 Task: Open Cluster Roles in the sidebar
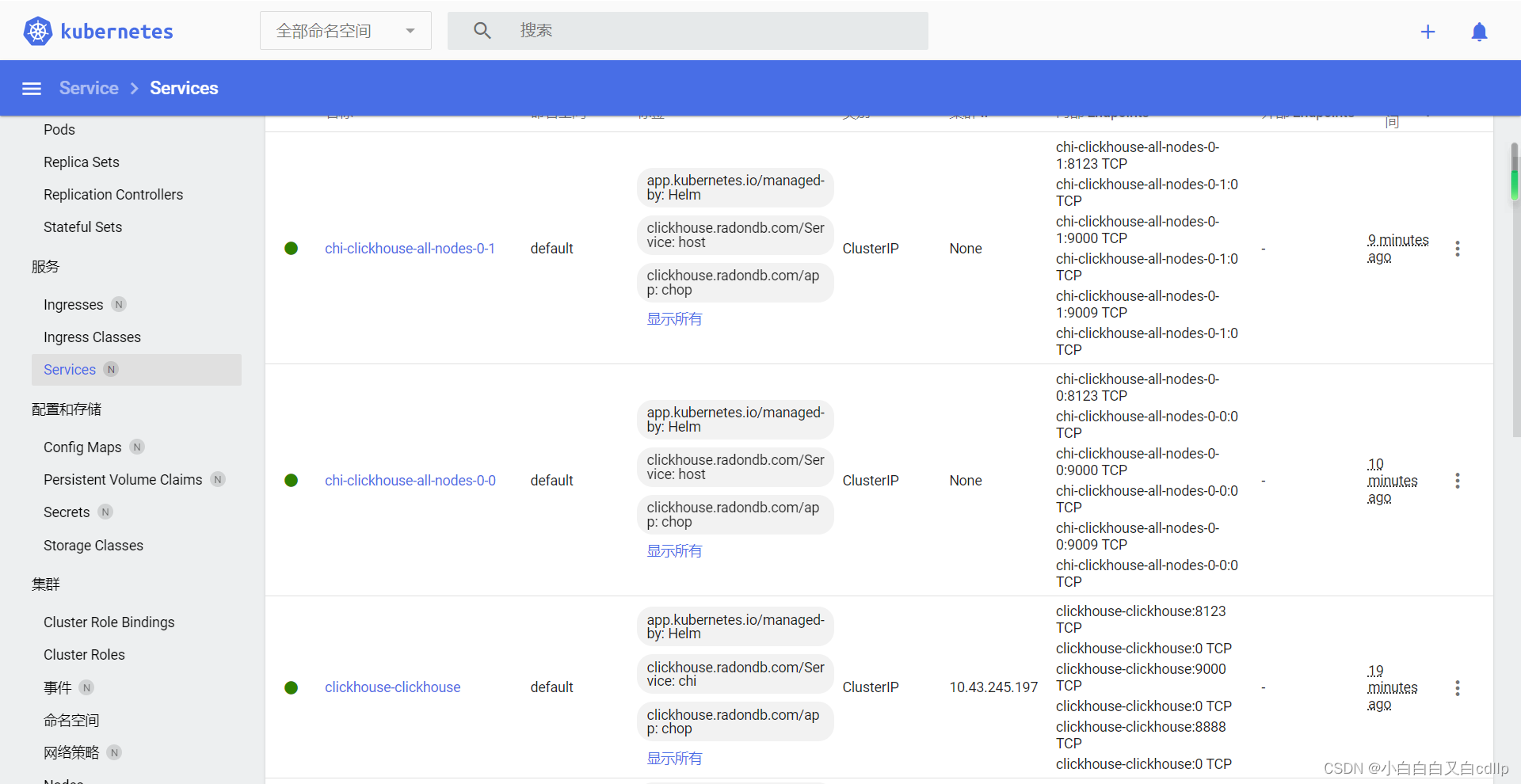click(x=85, y=655)
